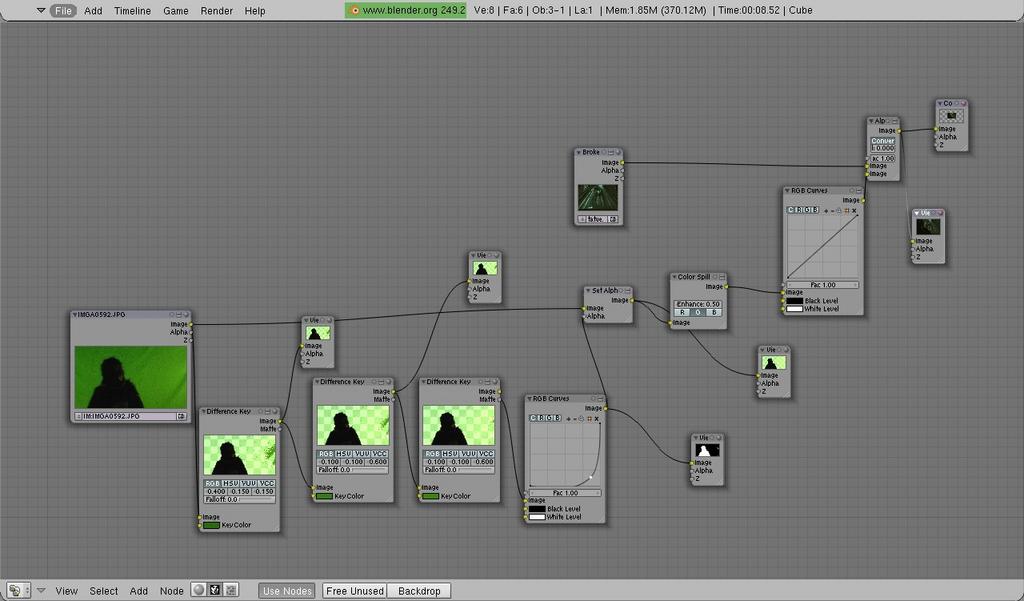This screenshot has height=601, width=1024.
Task: Select the B channel in Color Spill node
Action: (714, 313)
